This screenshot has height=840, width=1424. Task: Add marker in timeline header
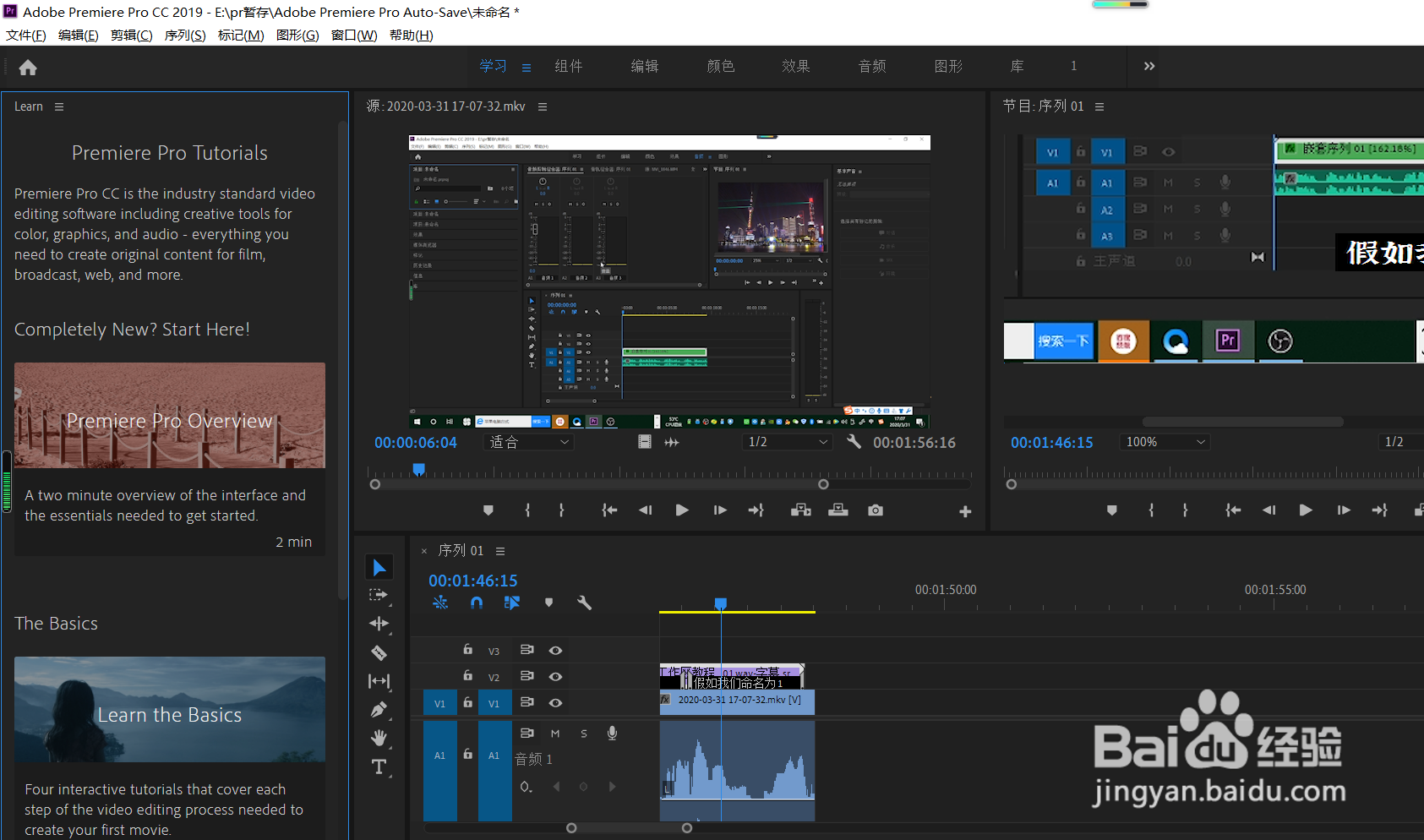pos(548,603)
